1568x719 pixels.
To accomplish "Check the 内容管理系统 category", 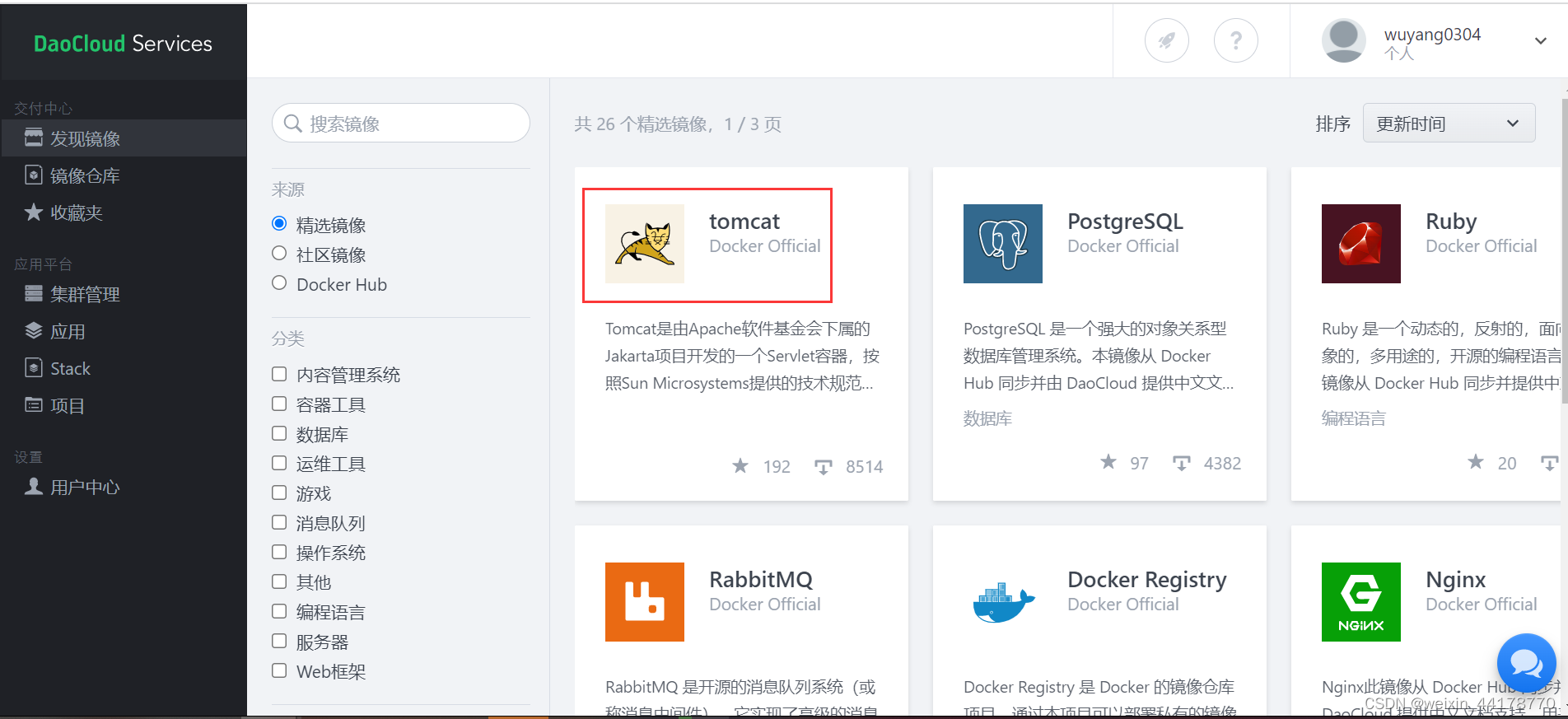I will [x=279, y=374].
